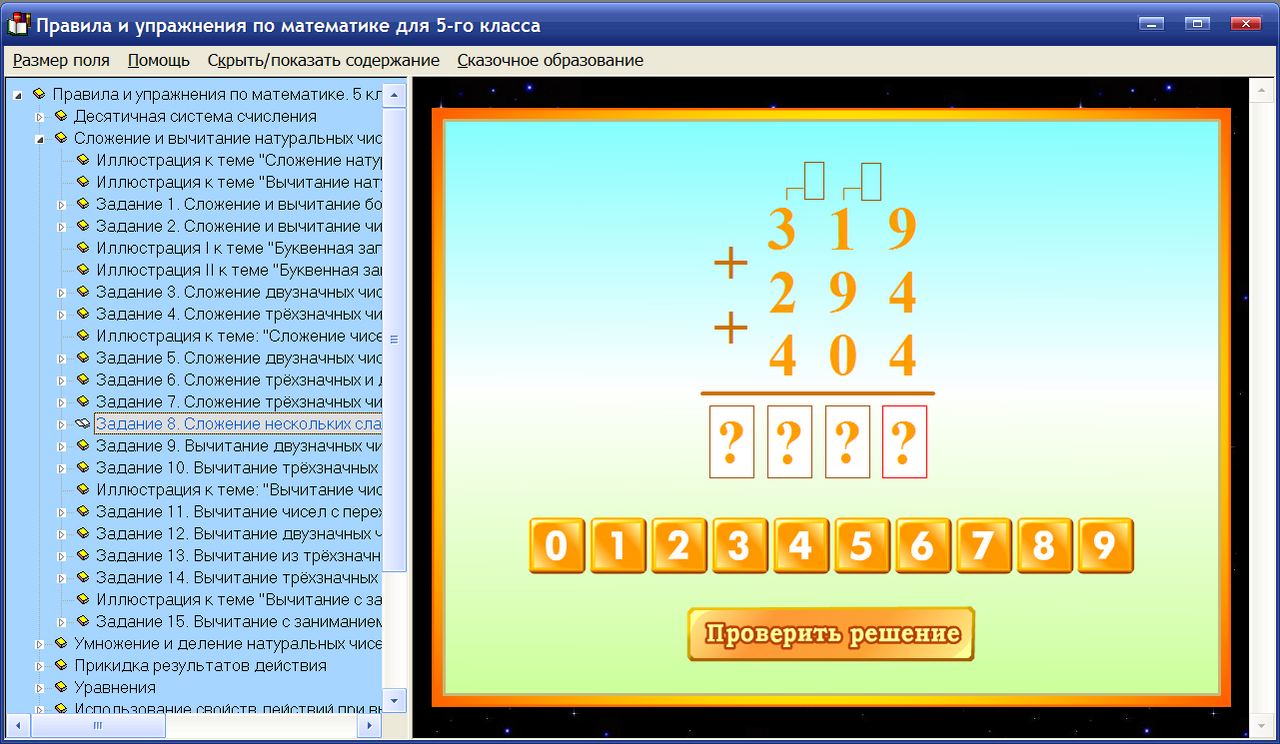Expand the Задание 8 tree node
1280x744 pixels.
(x=62, y=425)
